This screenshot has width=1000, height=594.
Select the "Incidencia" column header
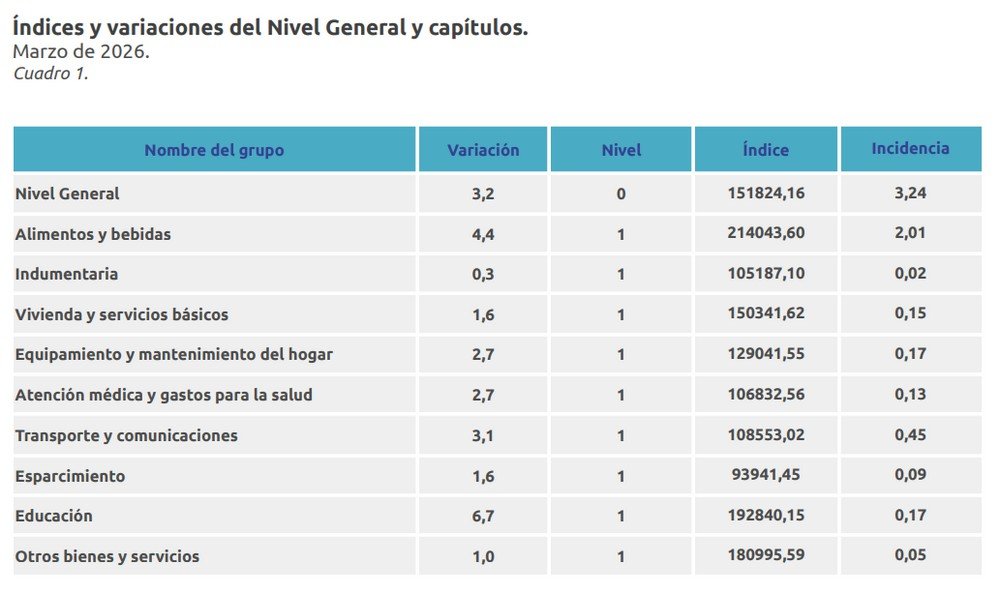pos(910,148)
